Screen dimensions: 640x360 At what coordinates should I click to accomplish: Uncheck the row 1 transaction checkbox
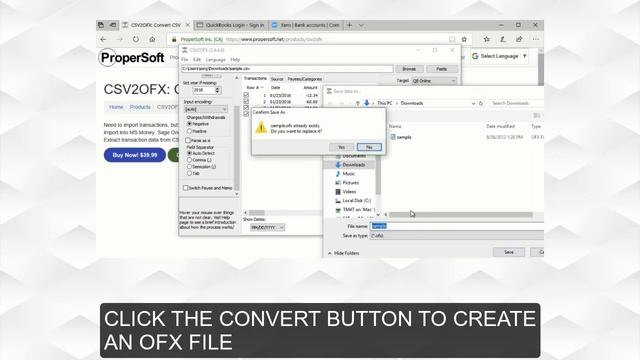tap(246, 95)
